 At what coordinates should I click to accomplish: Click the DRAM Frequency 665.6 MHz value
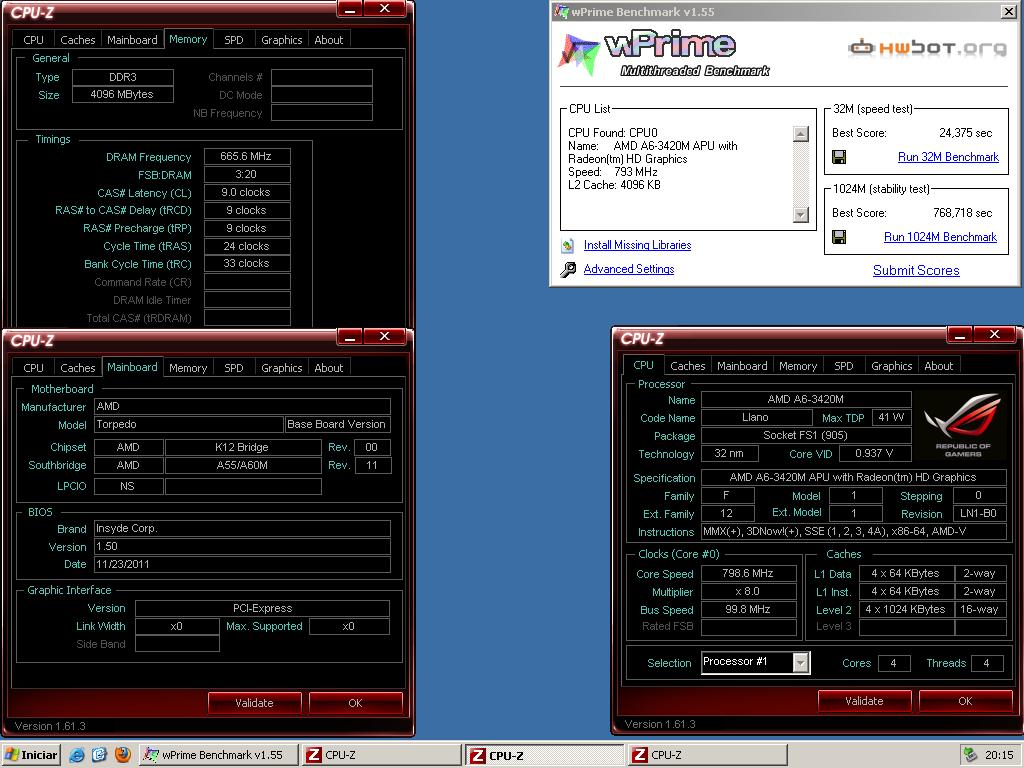click(247, 157)
